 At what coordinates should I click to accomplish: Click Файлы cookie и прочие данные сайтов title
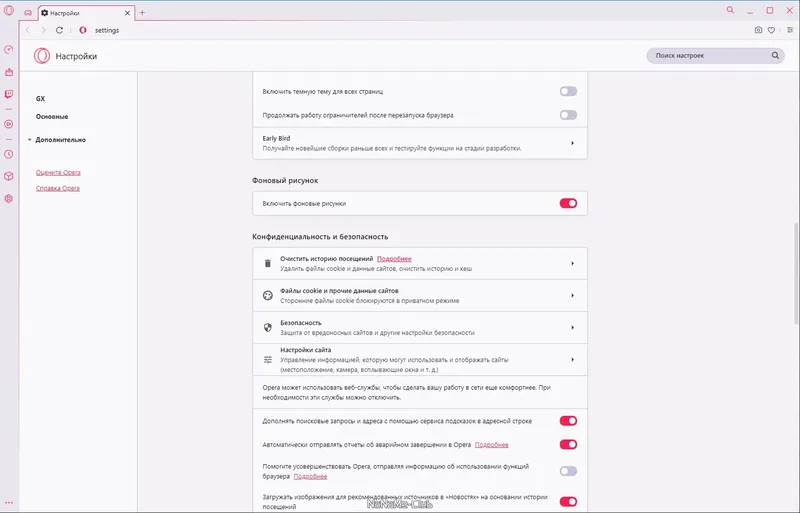click(x=339, y=291)
